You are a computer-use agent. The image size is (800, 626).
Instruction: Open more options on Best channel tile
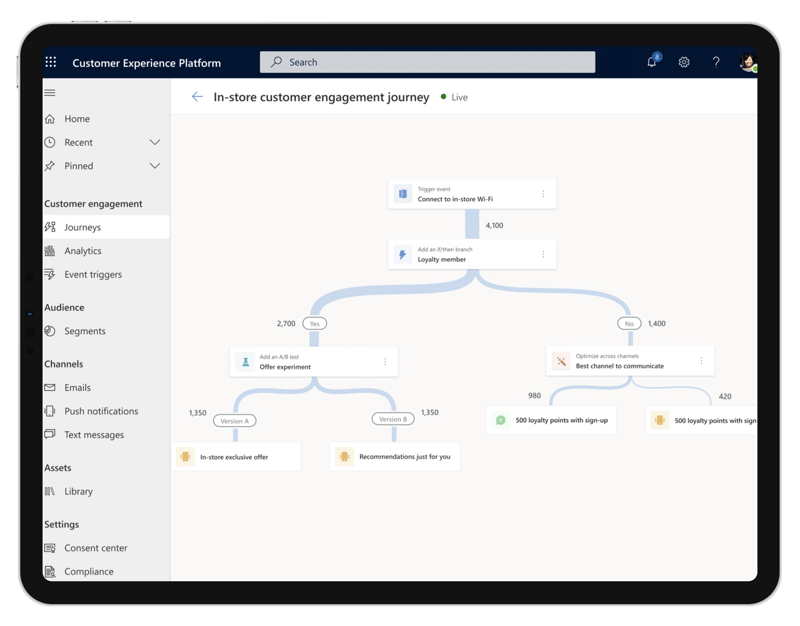click(702, 361)
